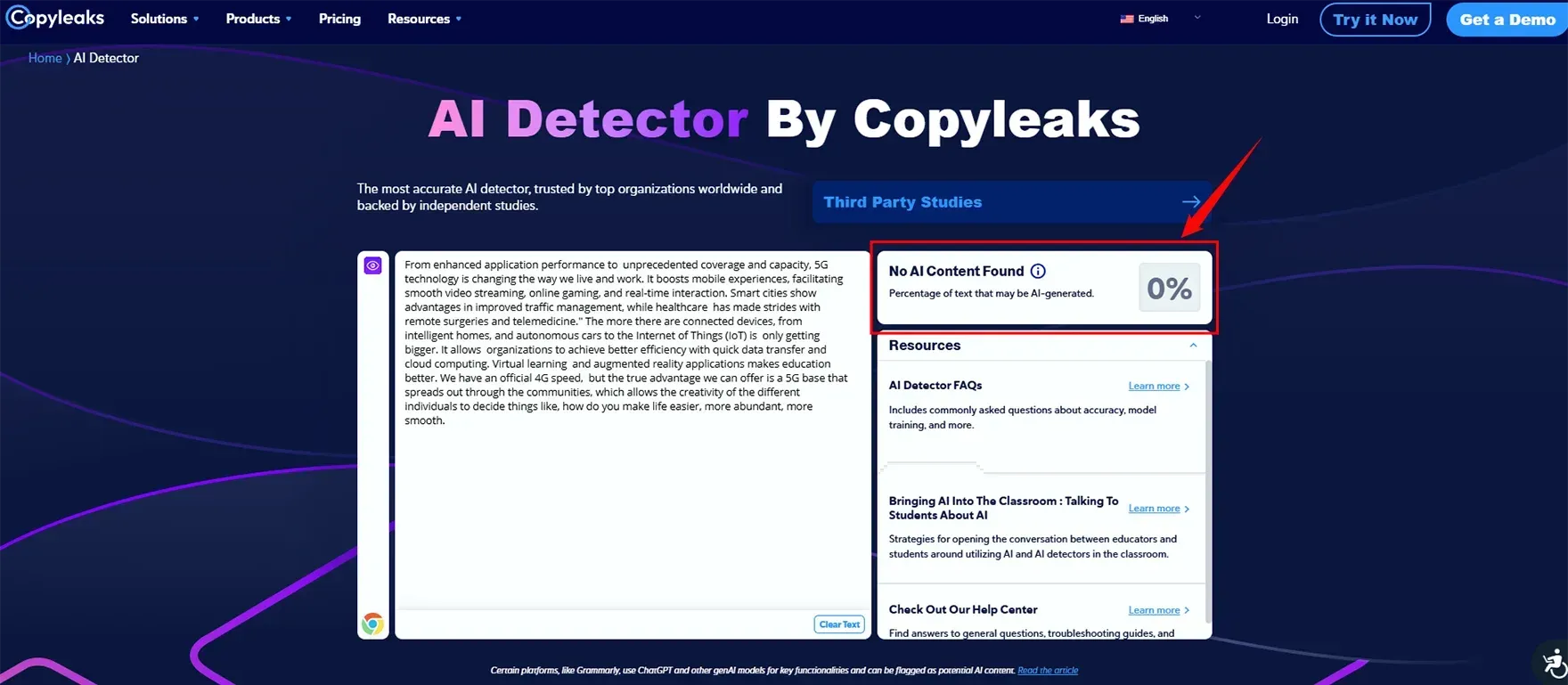Image resolution: width=1568 pixels, height=685 pixels.
Task: Open the Products menu
Action: 258,19
